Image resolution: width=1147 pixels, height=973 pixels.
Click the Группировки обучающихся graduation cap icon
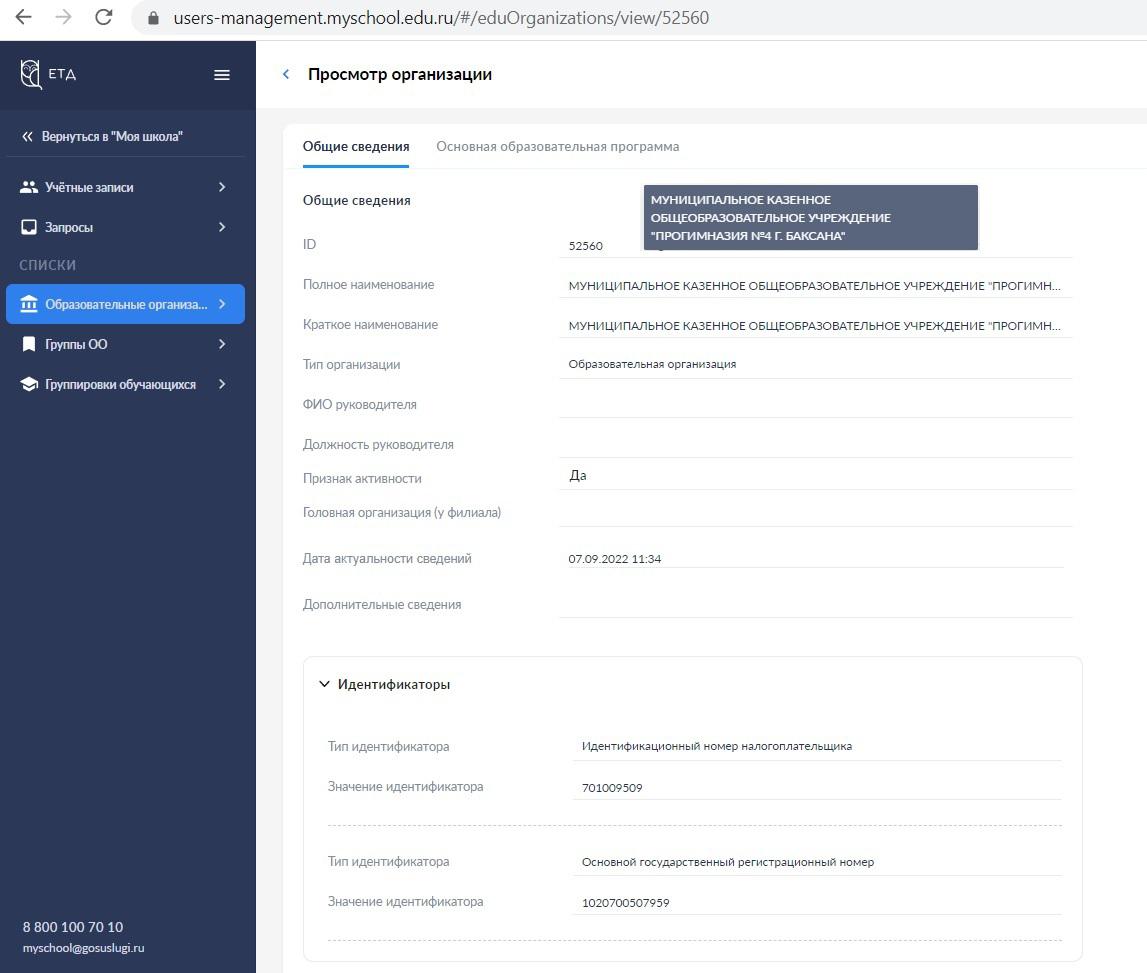[29, 384]
